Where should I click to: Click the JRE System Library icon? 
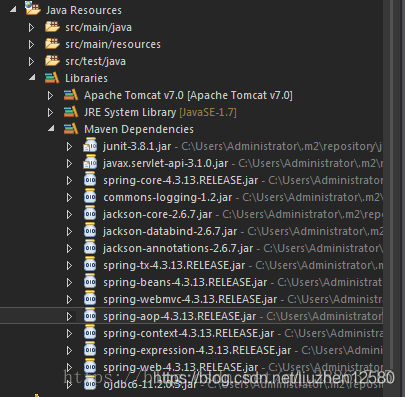pos(71,112)
